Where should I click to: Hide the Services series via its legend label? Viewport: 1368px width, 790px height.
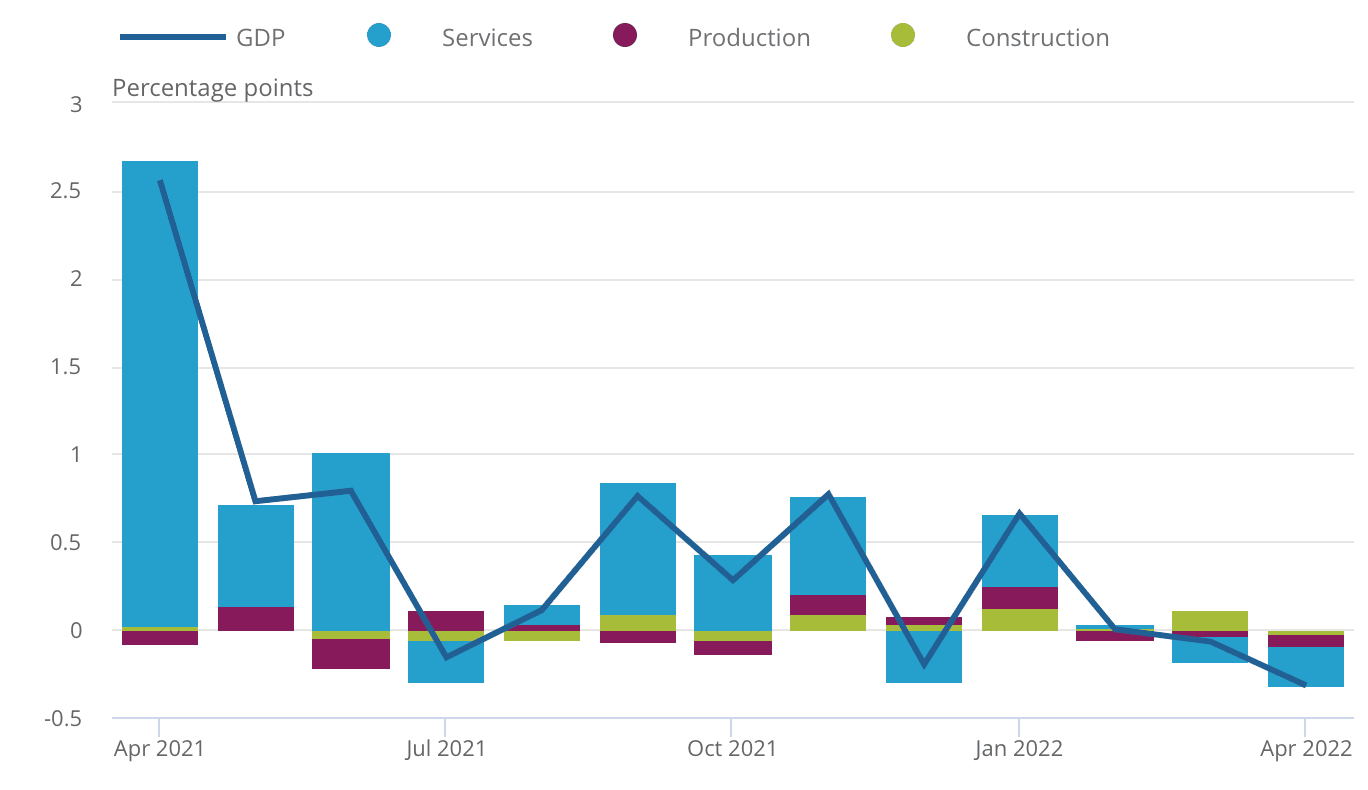(x=487, y=38)
